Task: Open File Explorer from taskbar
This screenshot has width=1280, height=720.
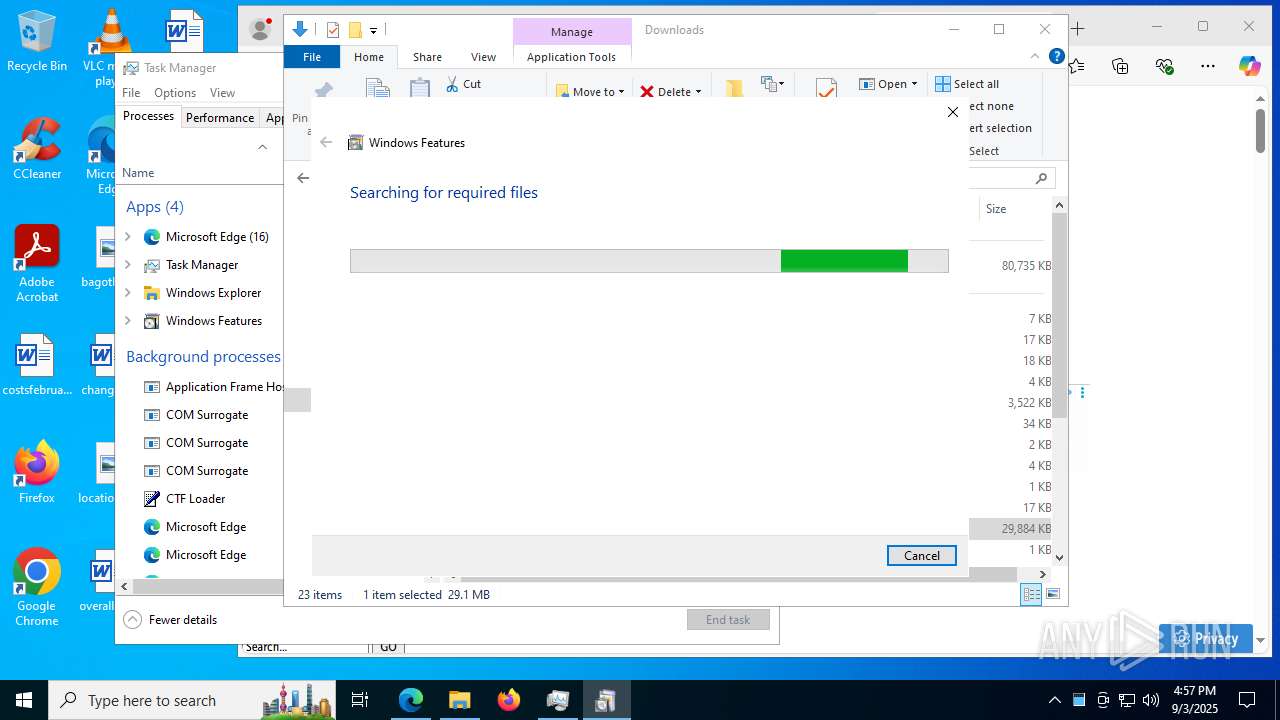Action: pyautogui.click(x=459, y=700)
